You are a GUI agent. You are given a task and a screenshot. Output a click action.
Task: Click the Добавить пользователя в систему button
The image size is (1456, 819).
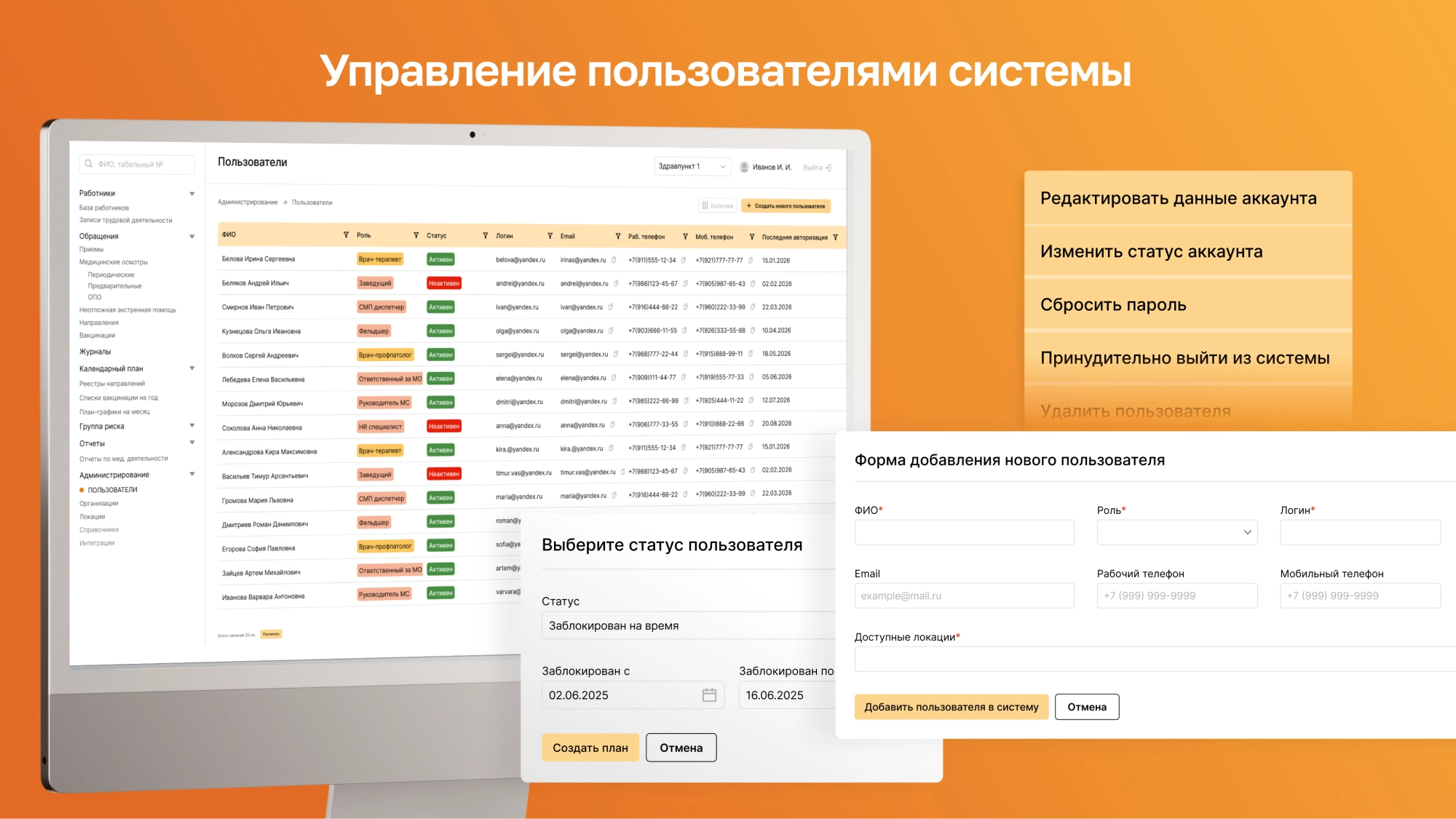[x=951, y=706]
